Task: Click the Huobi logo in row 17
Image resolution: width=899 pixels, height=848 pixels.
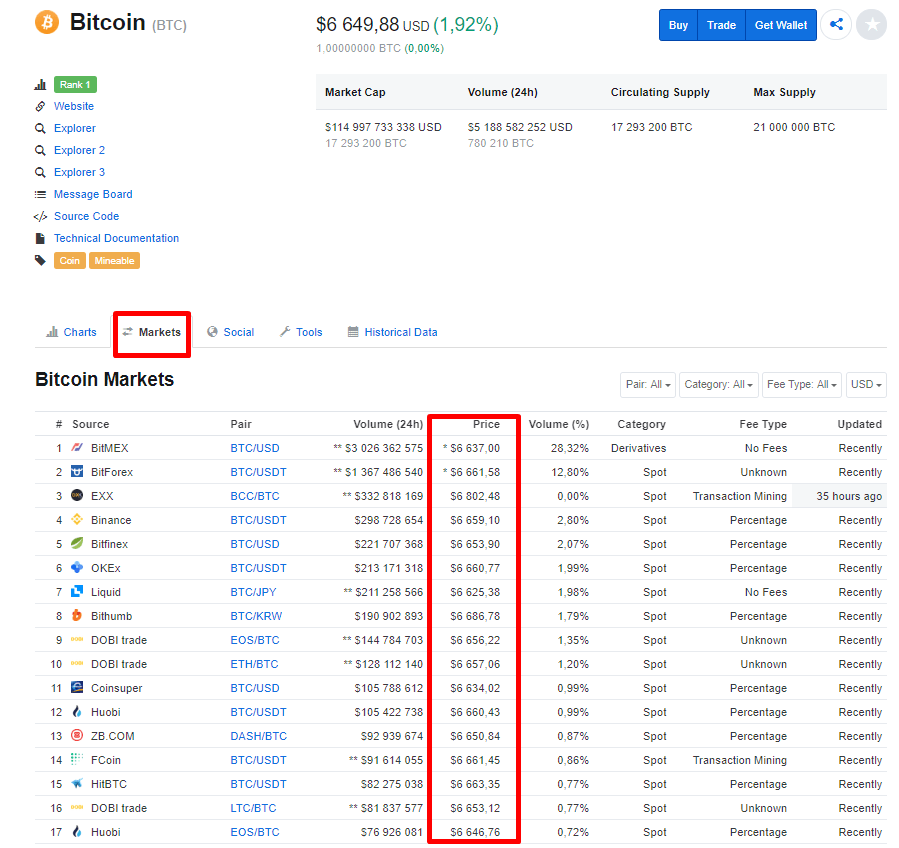Action: [77, 831]
